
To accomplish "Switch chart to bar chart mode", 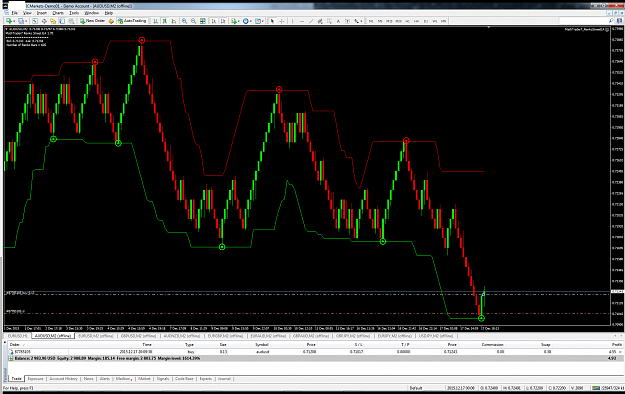I will click(x=155, y=21).
